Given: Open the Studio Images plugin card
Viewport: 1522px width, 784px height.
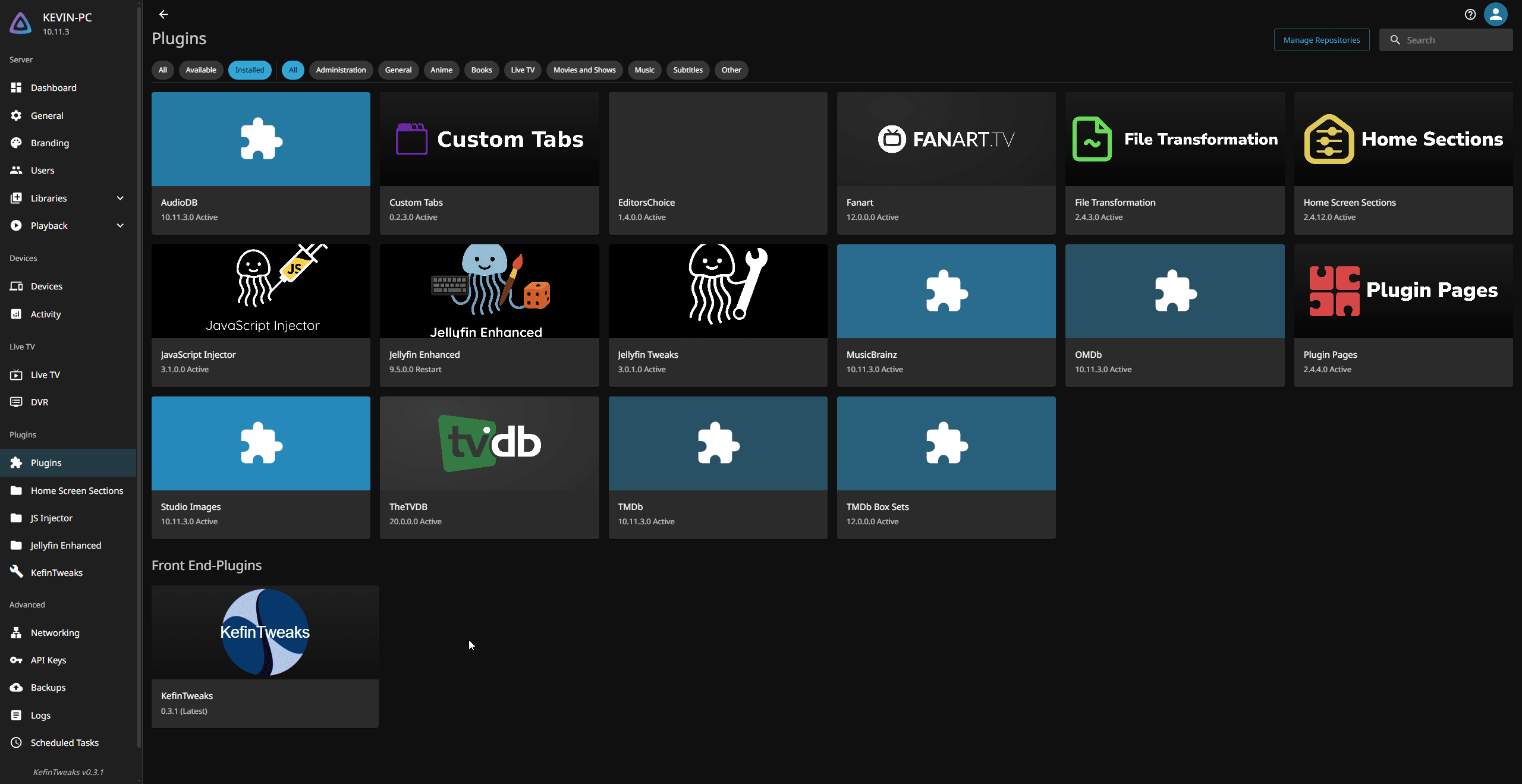Looking at the screenshot, I should click(261, 467).
